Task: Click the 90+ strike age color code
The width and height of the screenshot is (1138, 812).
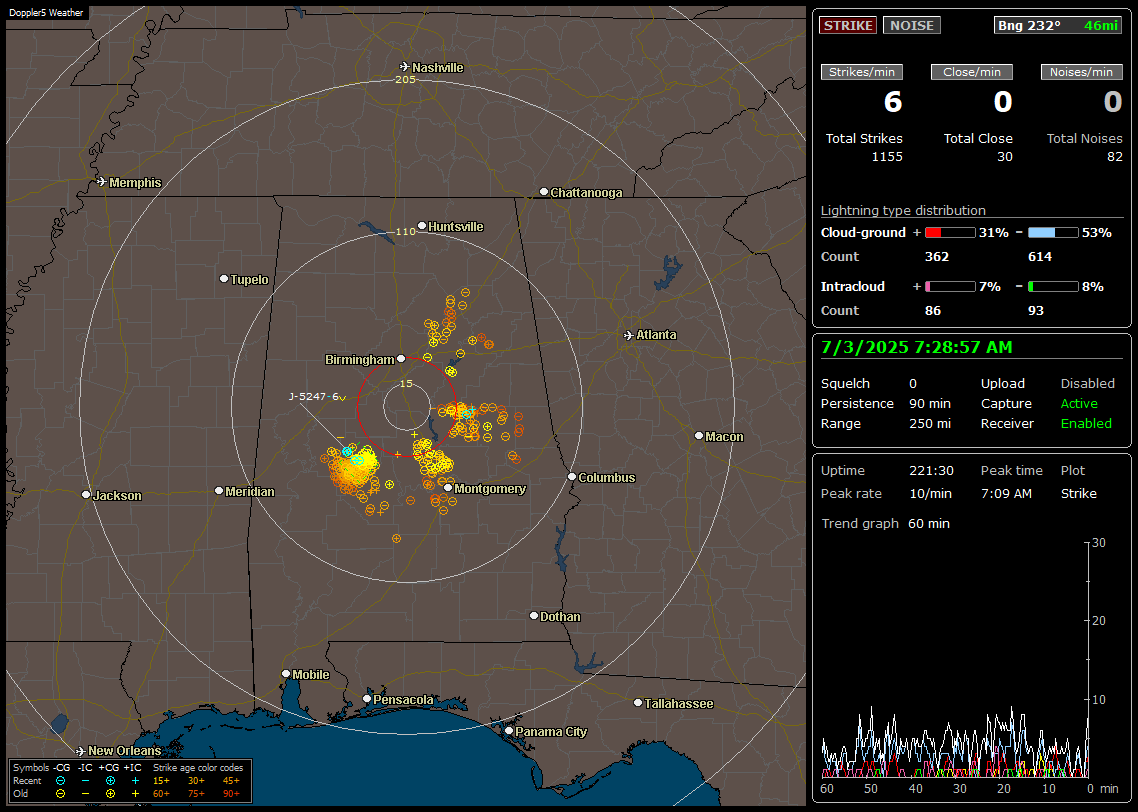Action: [231, 794]
